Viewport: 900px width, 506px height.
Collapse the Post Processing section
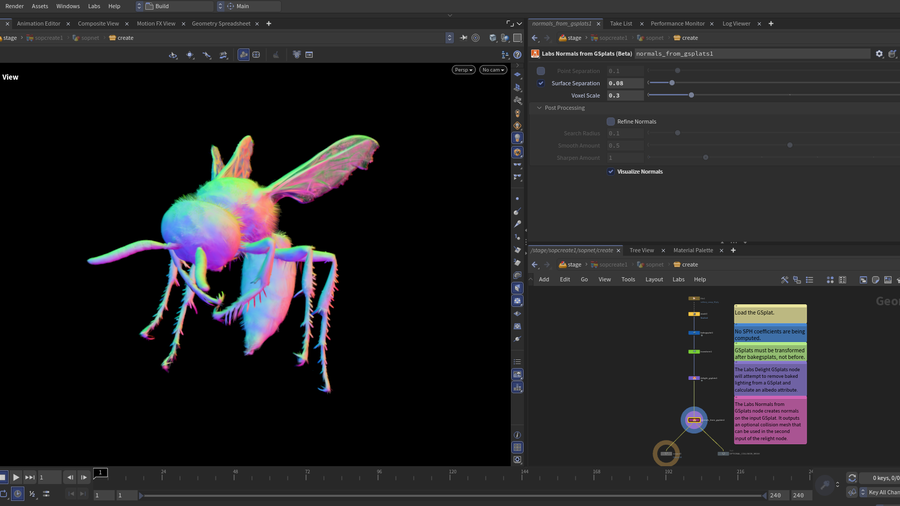point(539,108)
